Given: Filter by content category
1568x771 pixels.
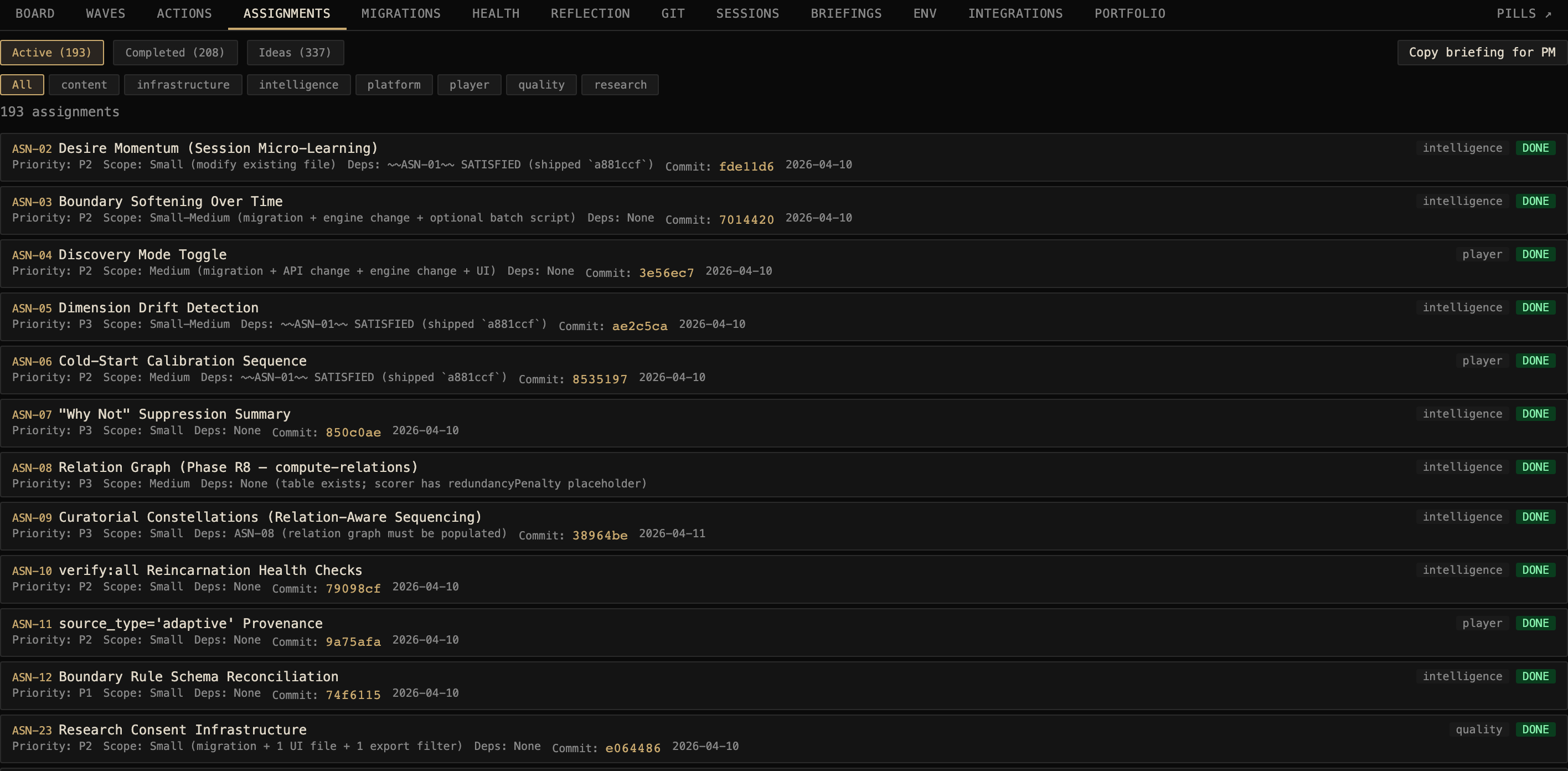Looking at the screenshot, I should pyautogui.click(x=84, y=85).
